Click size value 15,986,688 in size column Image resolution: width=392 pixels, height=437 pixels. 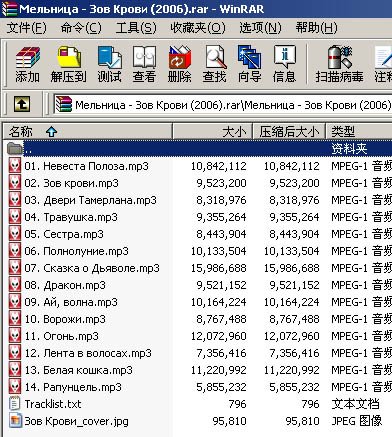coord(219,268)
